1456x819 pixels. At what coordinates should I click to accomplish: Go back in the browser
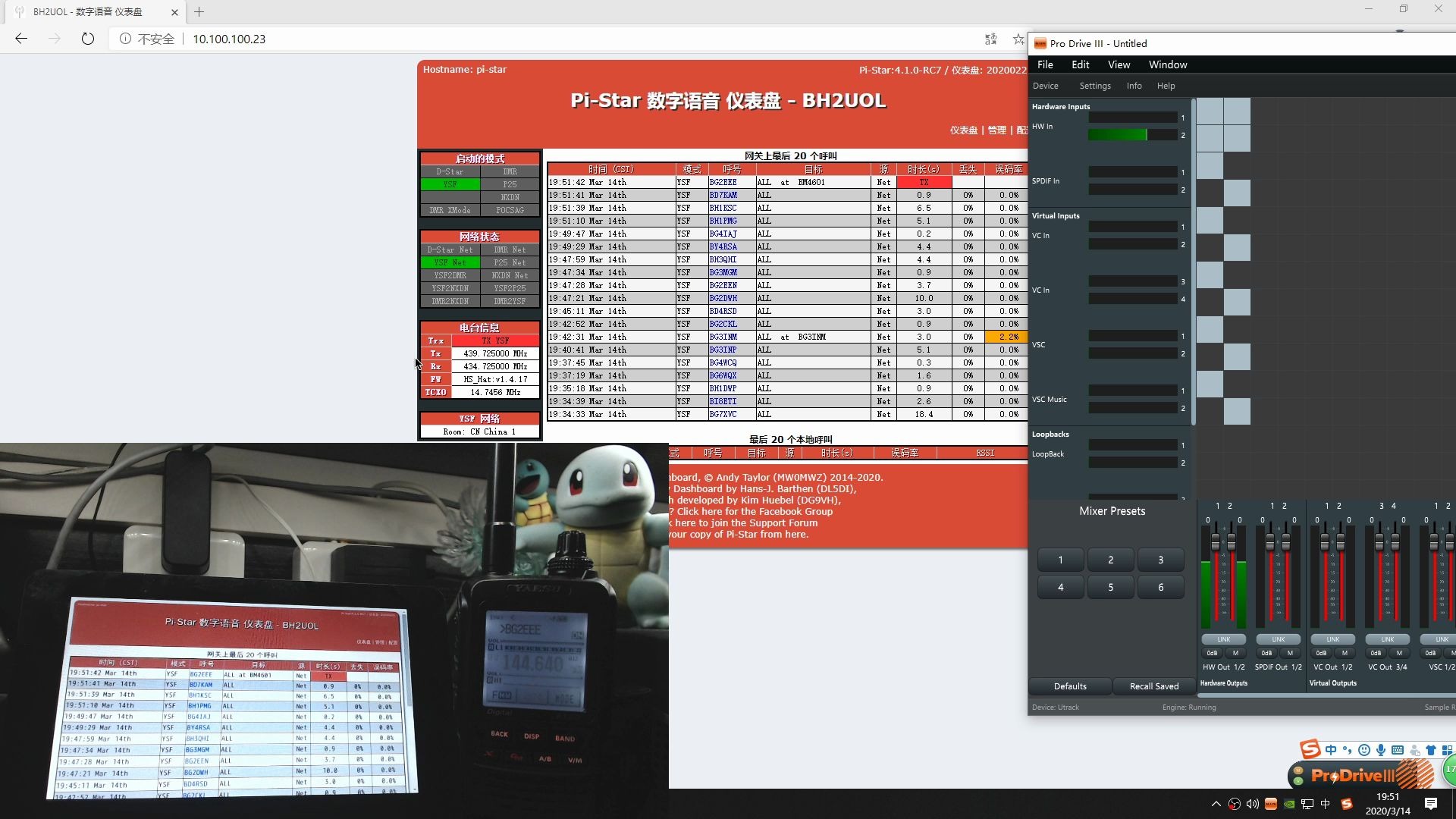coord(21,39)
